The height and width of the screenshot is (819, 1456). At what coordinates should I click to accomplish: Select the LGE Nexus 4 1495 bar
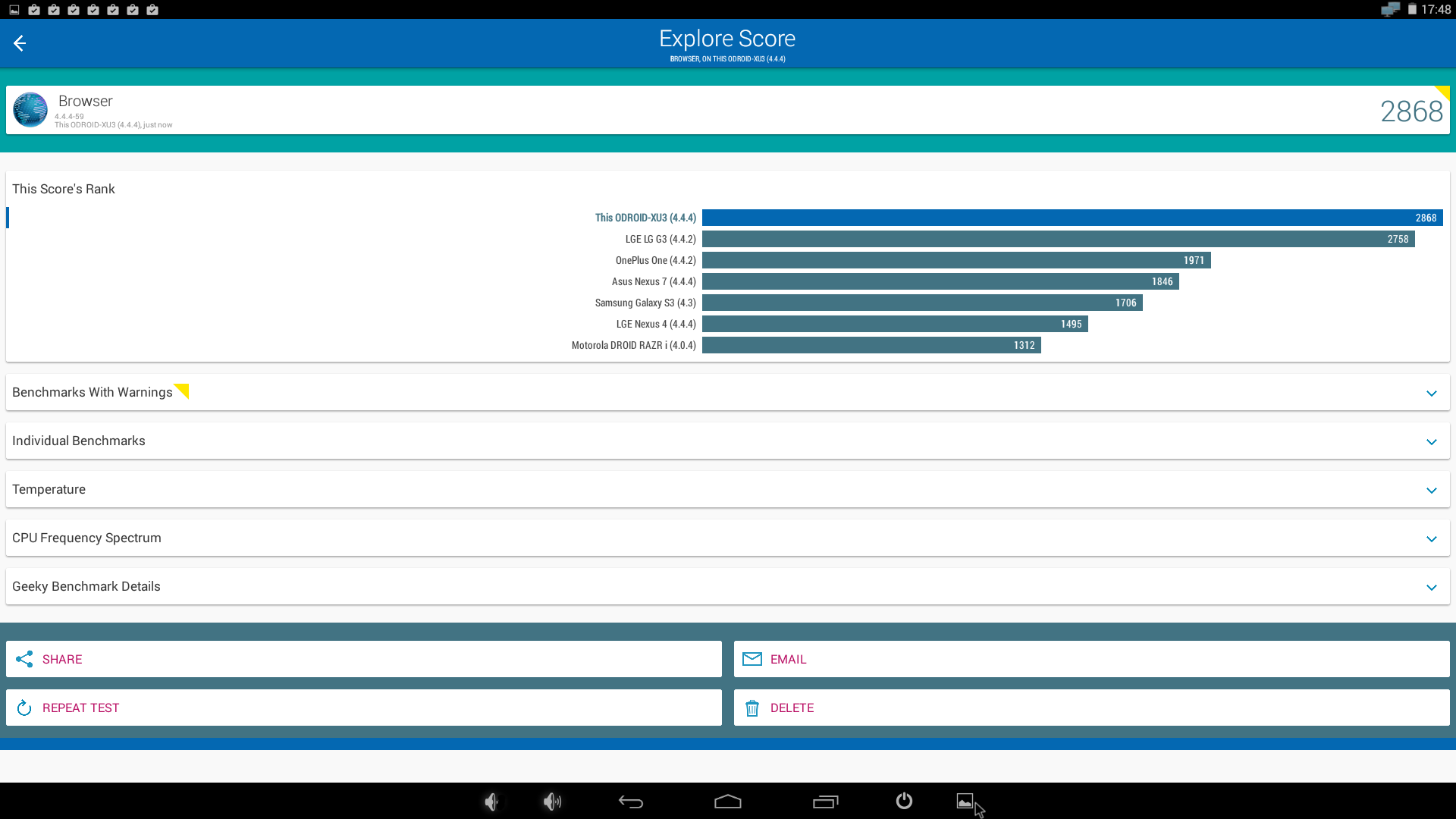tap(895, 324)
